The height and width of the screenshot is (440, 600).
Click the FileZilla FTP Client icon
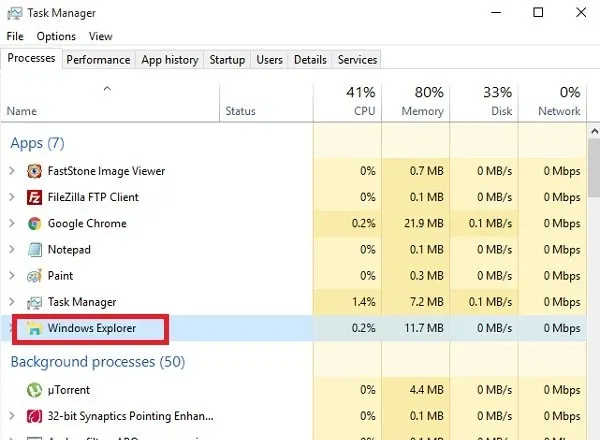[34, 197]
